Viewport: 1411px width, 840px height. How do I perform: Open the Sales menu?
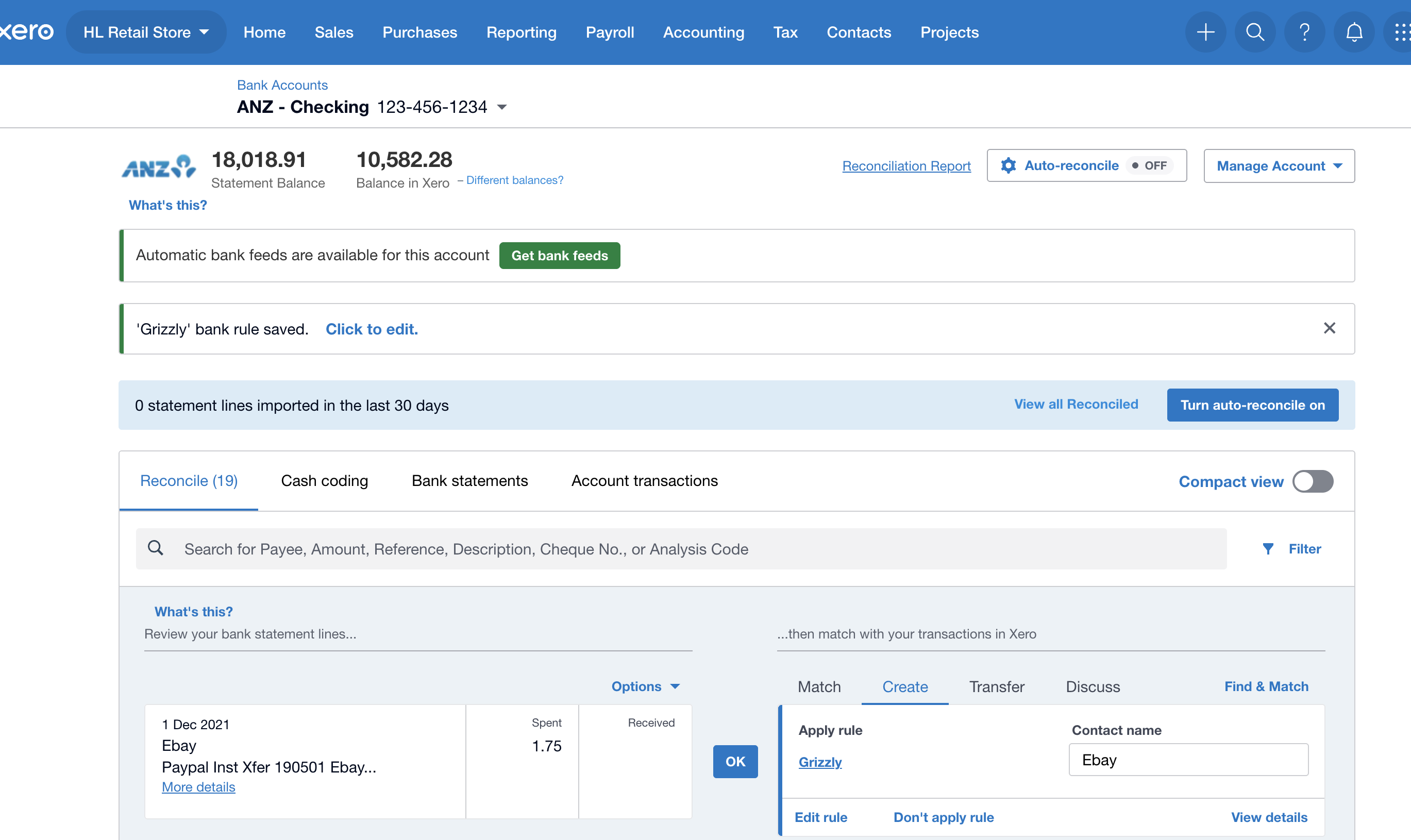(x=334, y=32)
